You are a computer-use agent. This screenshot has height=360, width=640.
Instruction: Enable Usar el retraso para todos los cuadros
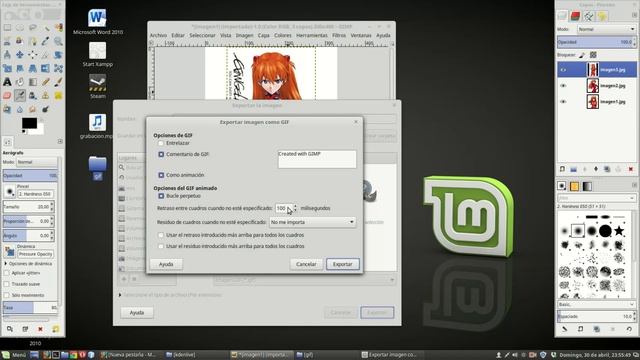coord(161,235)
